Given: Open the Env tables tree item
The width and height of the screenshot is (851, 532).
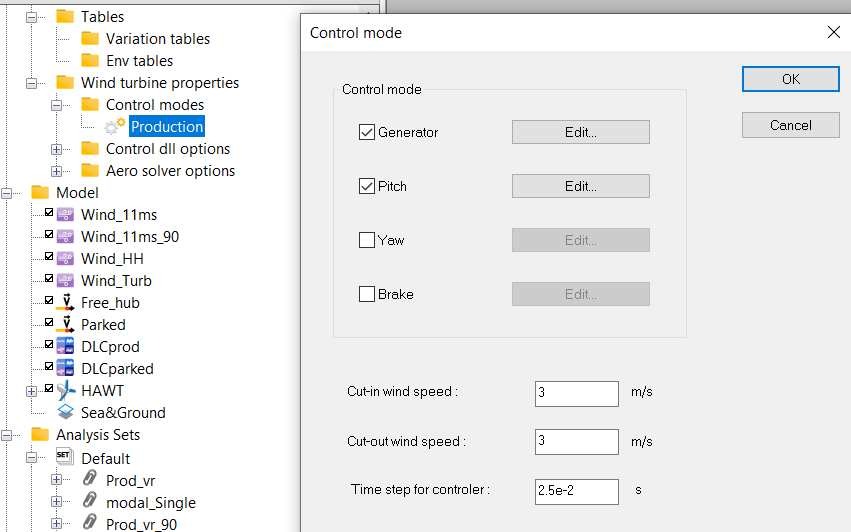Looking at the screenshot, I should pyautogui.click(x=139, y=61).
